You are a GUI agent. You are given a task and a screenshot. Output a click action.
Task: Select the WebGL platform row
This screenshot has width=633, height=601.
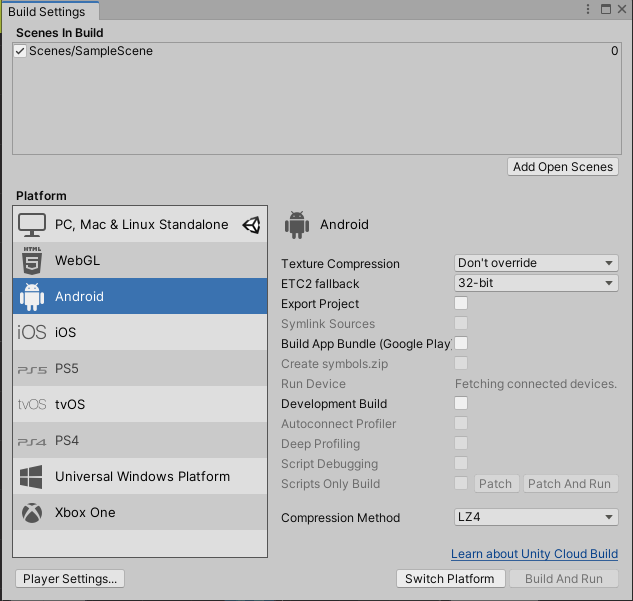tap(140, 260)
